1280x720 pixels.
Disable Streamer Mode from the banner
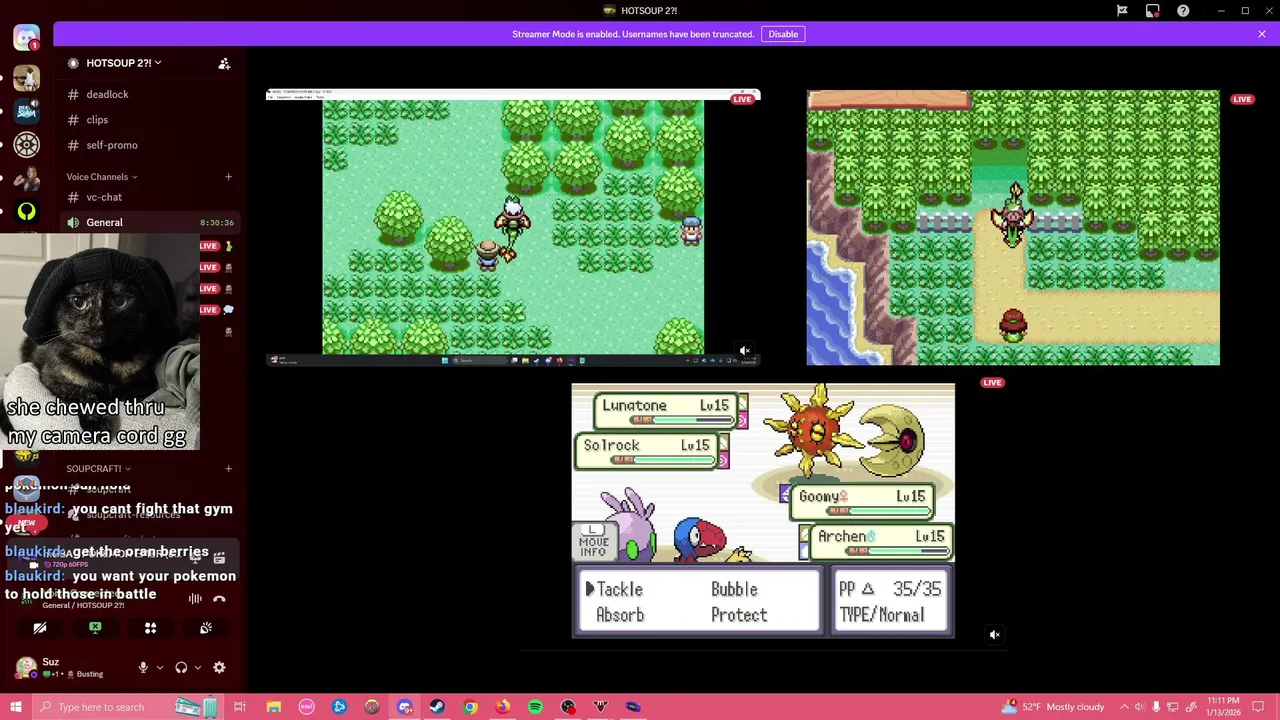783,34
